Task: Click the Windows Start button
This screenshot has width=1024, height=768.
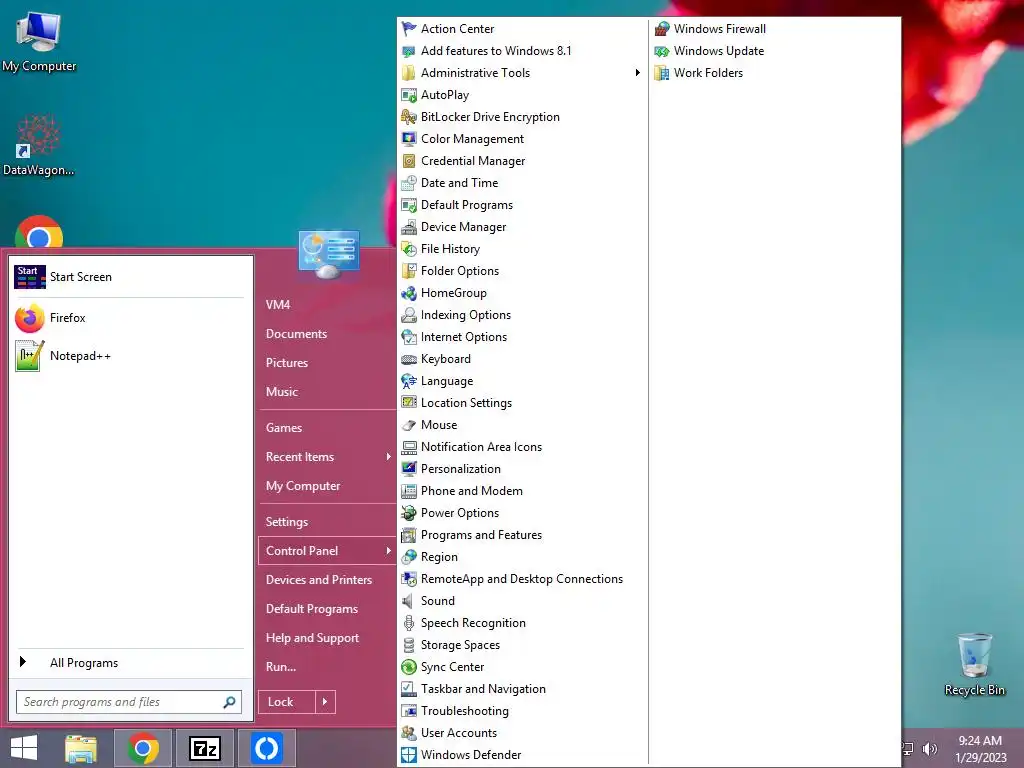Action: tap(24, 748)
